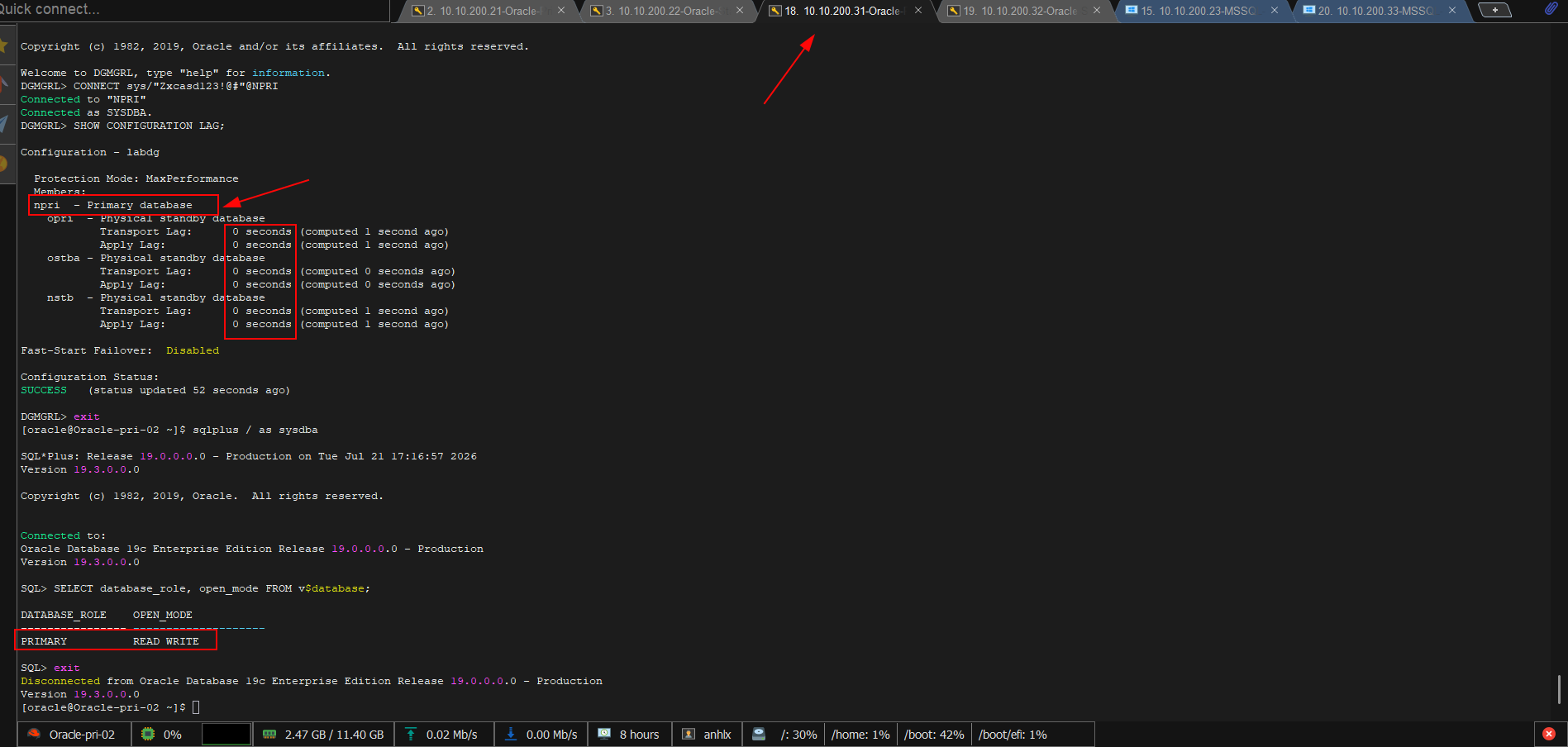Close the 10.10.200.22-Oracle tab
1568x747 pixels.
(x=740, y=11)
